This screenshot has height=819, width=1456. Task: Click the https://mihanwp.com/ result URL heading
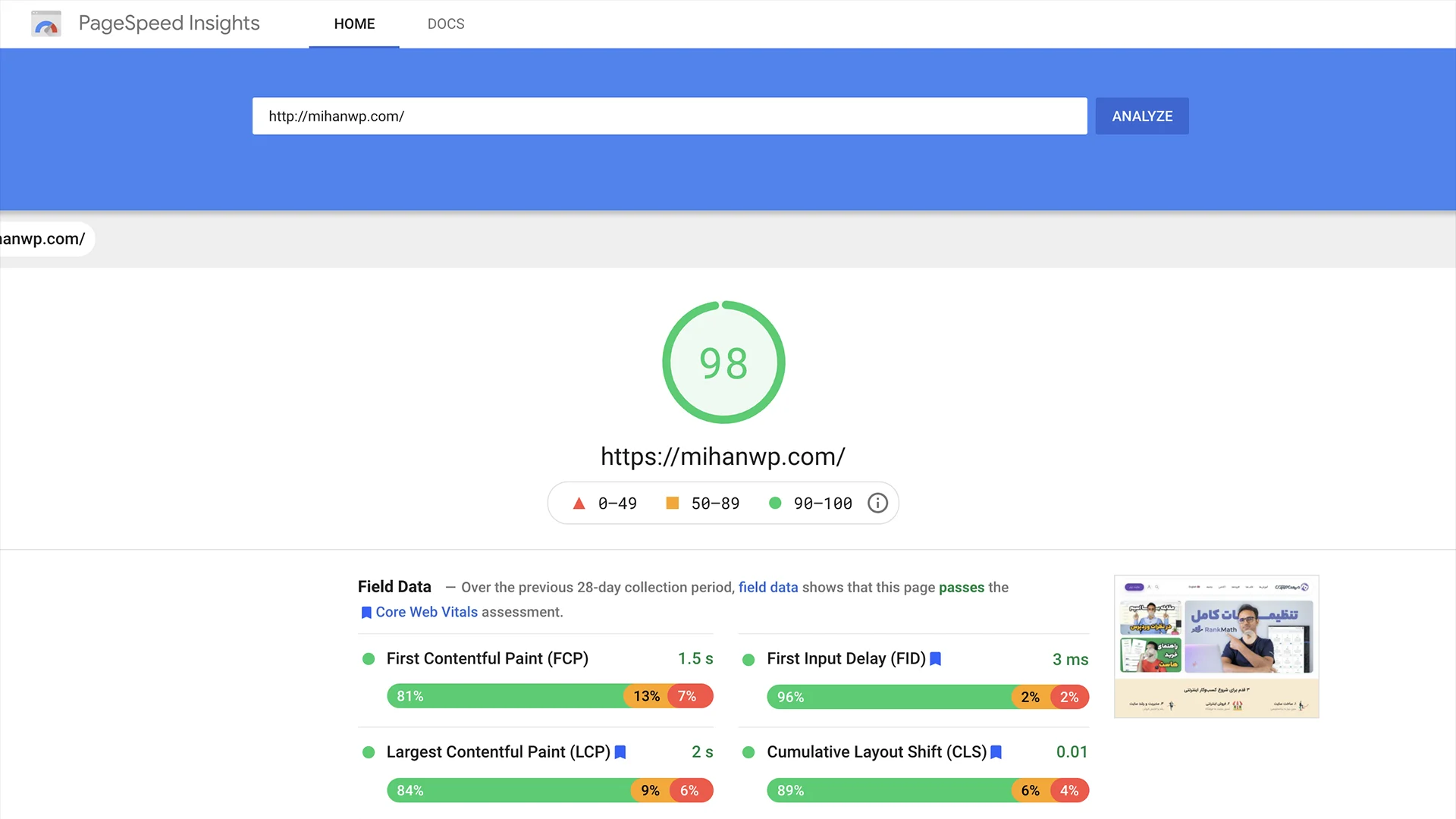pos(723,457)
